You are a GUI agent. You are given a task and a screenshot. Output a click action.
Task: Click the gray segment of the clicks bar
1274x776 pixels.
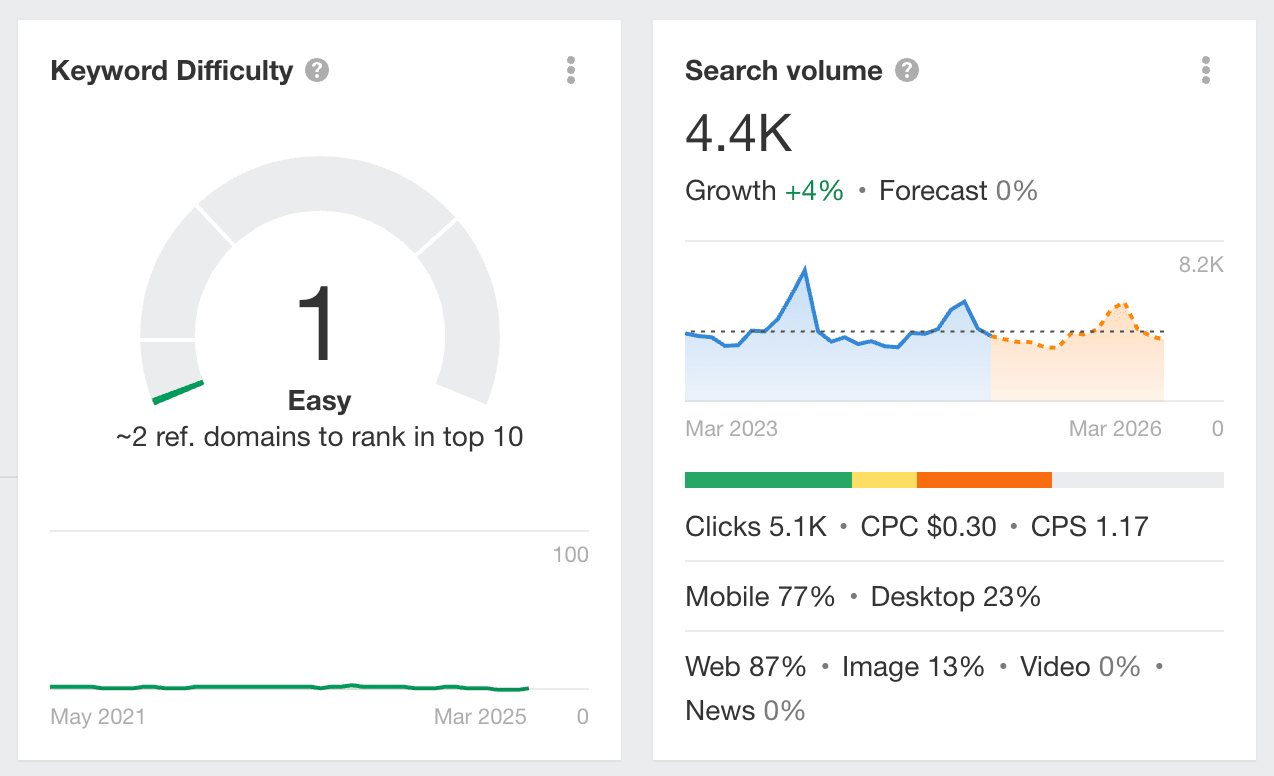pos(1138,480)
